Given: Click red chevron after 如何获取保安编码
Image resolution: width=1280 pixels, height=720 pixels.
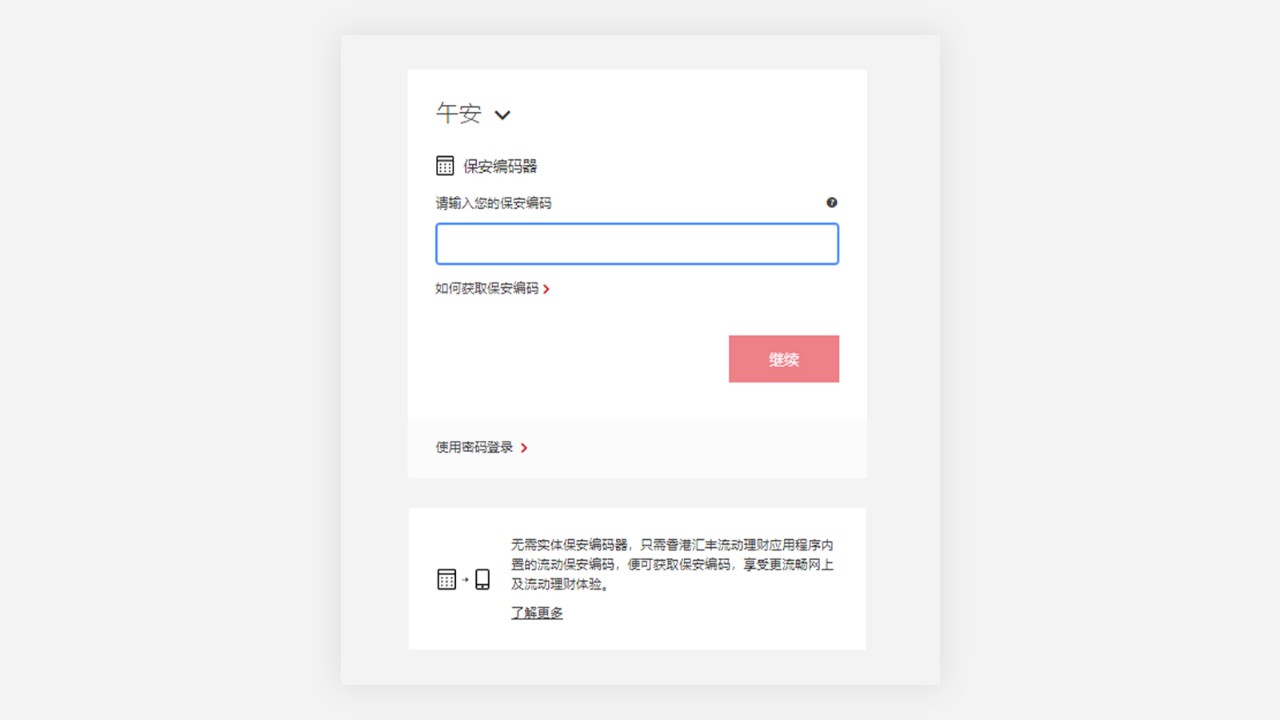Looking at the screenshot, I should click(x=546, y=289).
